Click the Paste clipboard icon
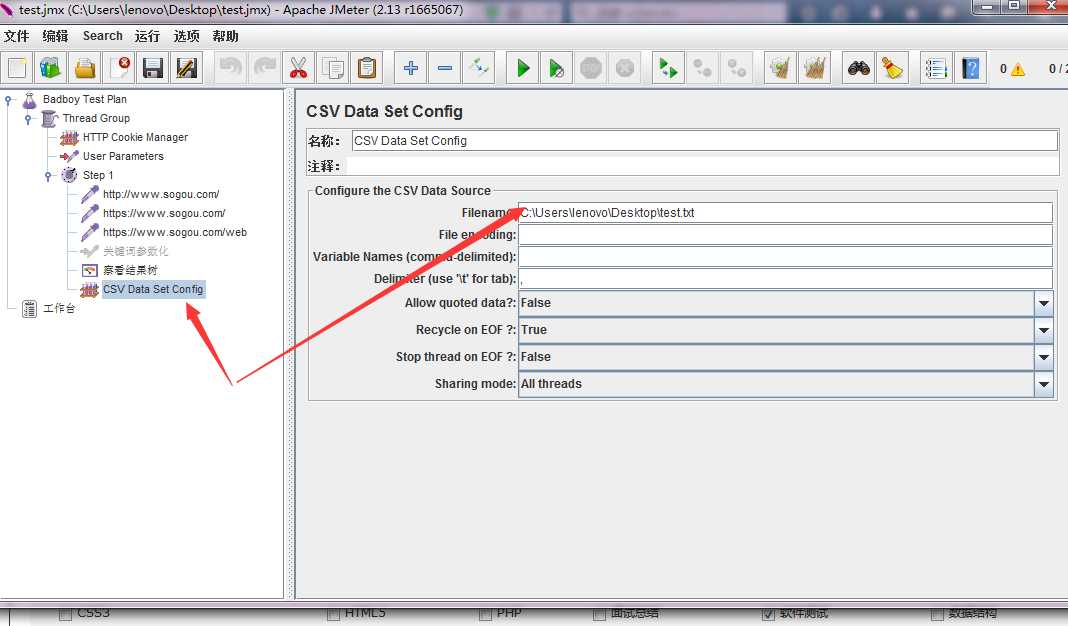Image resolution: width=1068 pixels, height=626 pixels. (366, 68)
